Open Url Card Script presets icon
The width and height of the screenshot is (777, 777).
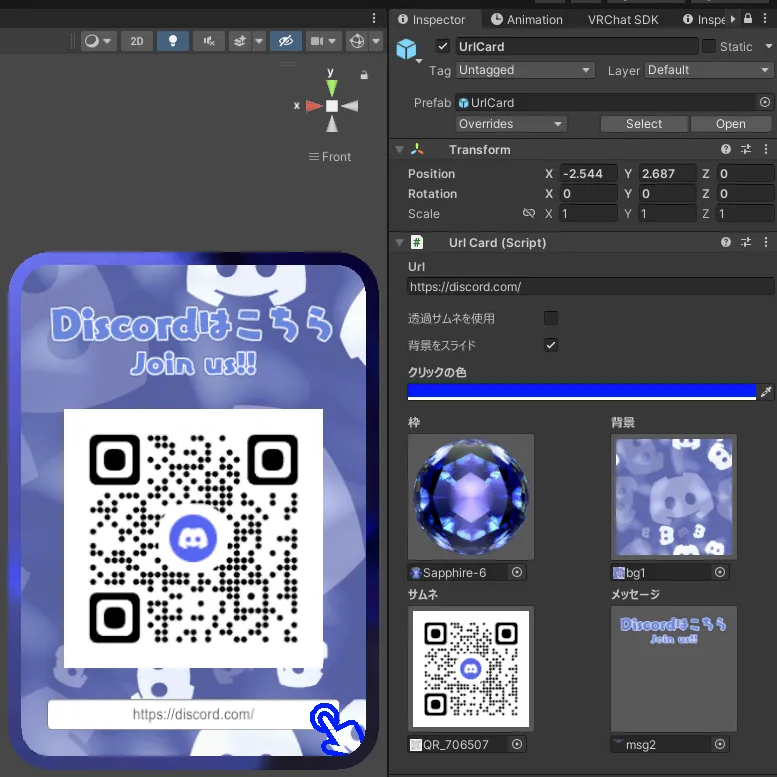coord(746,242)
